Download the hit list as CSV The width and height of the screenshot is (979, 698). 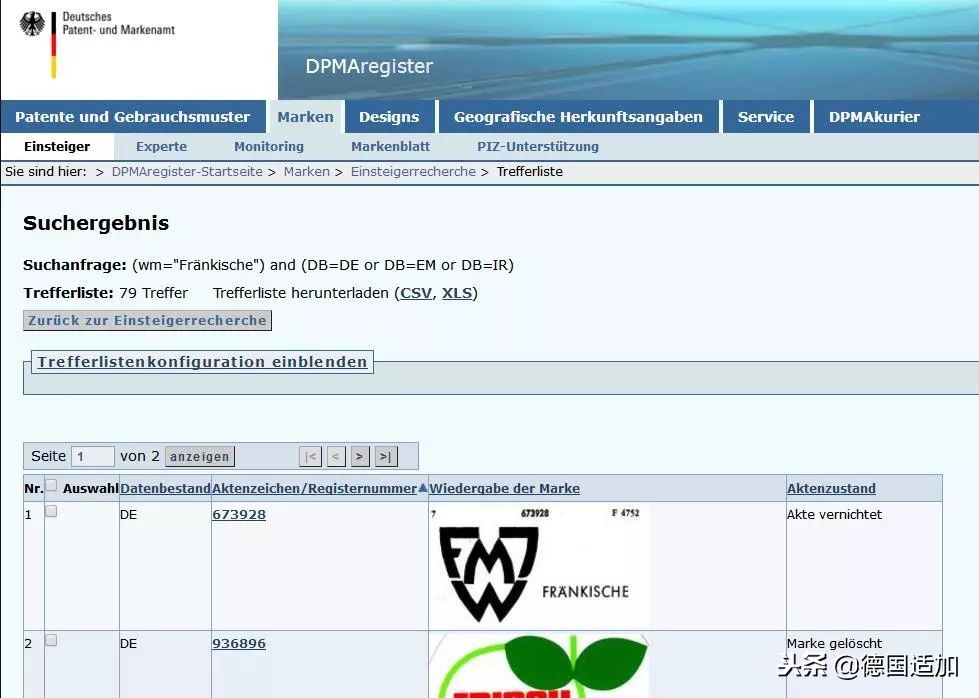(x=416, y=293)
